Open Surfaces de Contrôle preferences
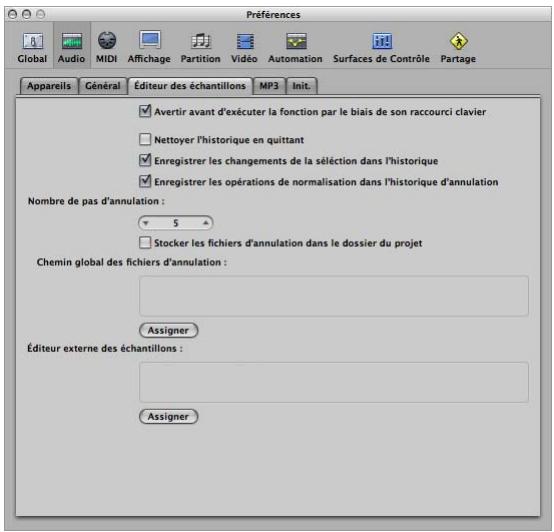This screenshot has width=554, height=532. pyautogui.click(x=381, y=48)
